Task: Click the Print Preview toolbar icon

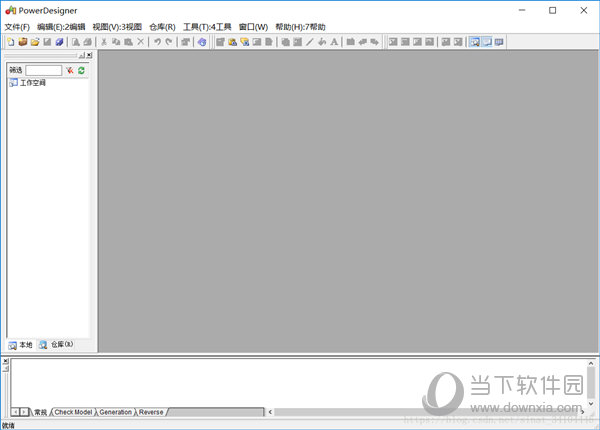Action: click(76, 42)
